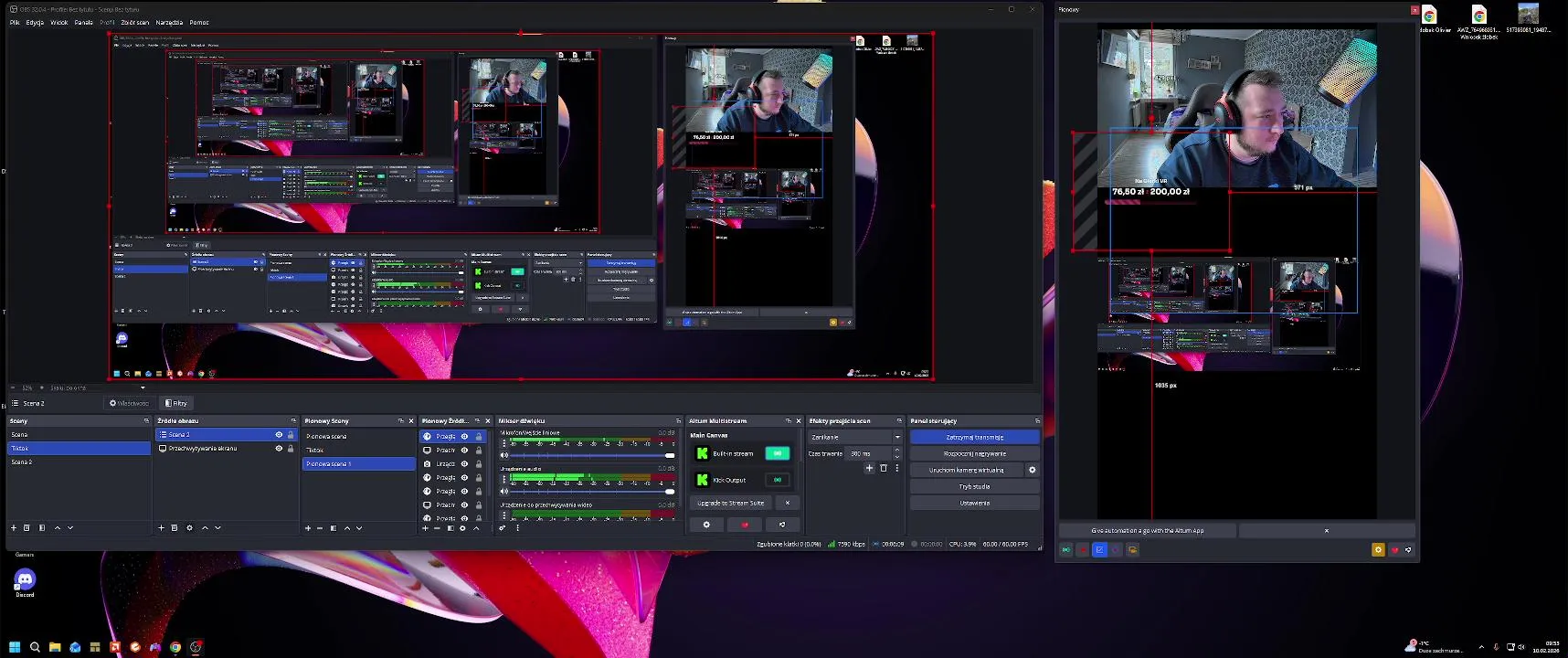Undock the Sceny panel

(x=146, y=421)
